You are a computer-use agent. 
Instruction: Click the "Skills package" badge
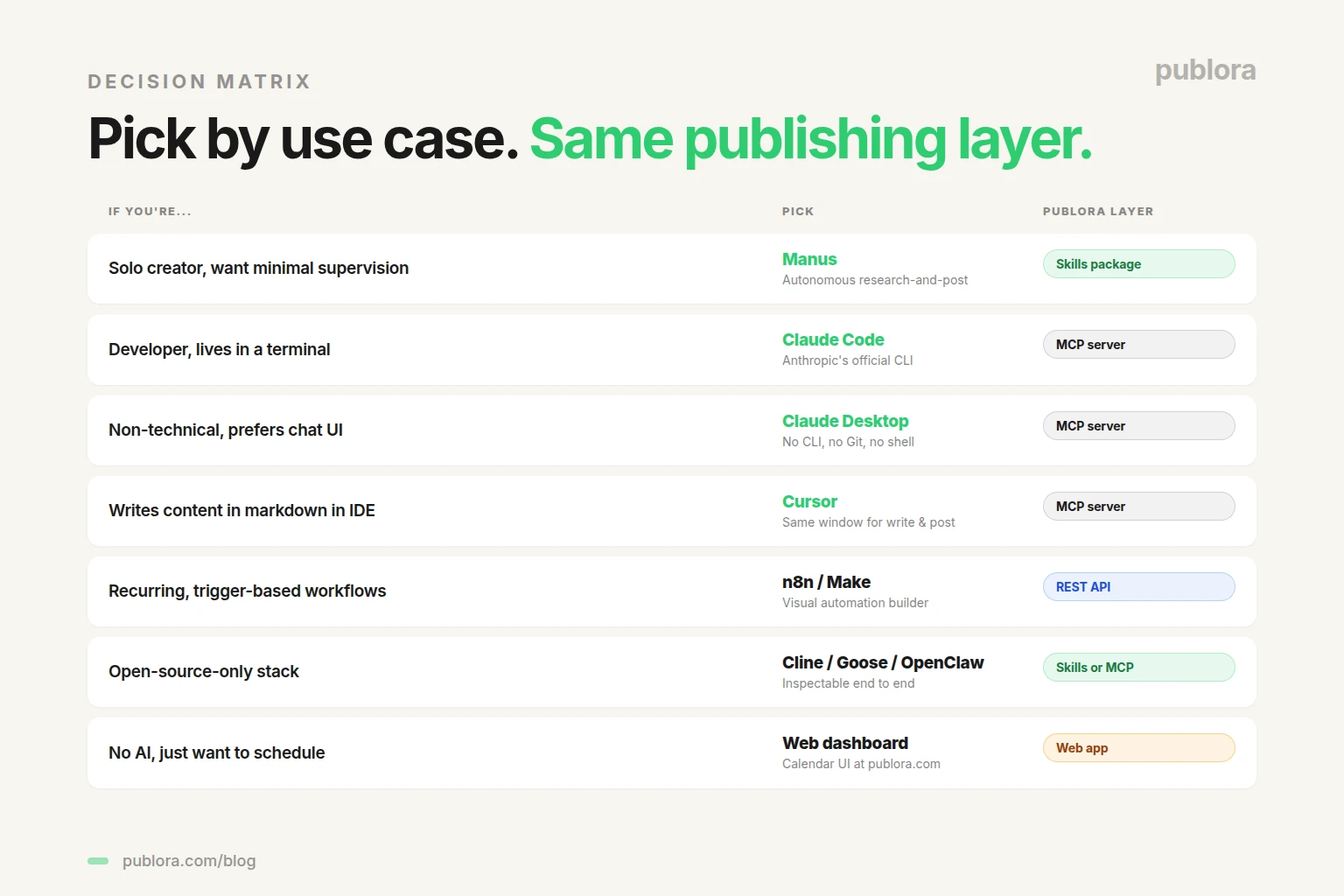pyautogui.click(x=1139, y=264)
